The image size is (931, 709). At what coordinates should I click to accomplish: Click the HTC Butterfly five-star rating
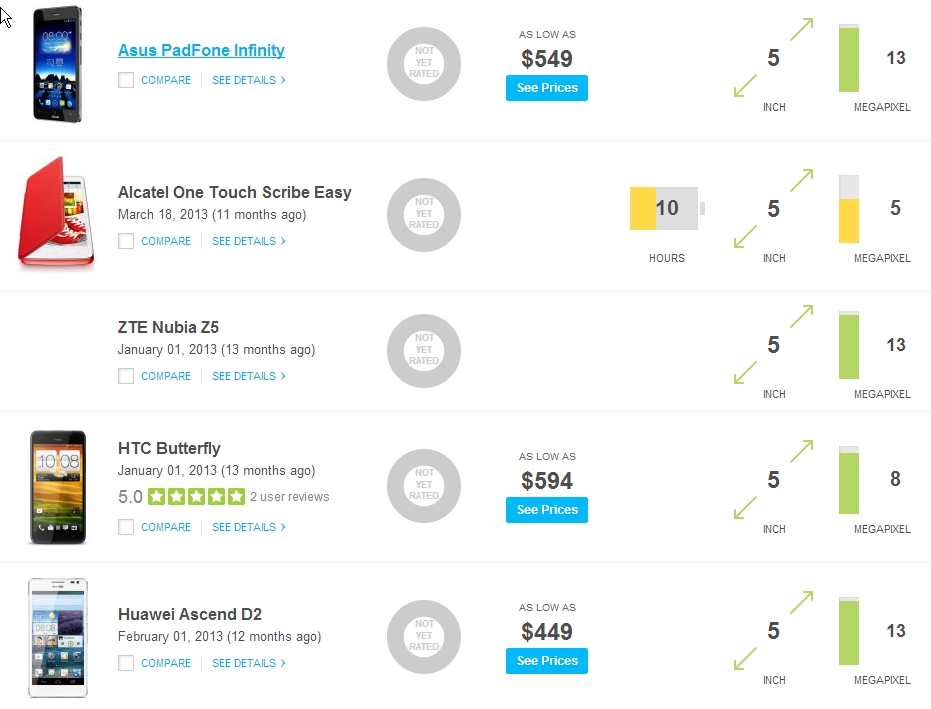(x=196, y=496)
